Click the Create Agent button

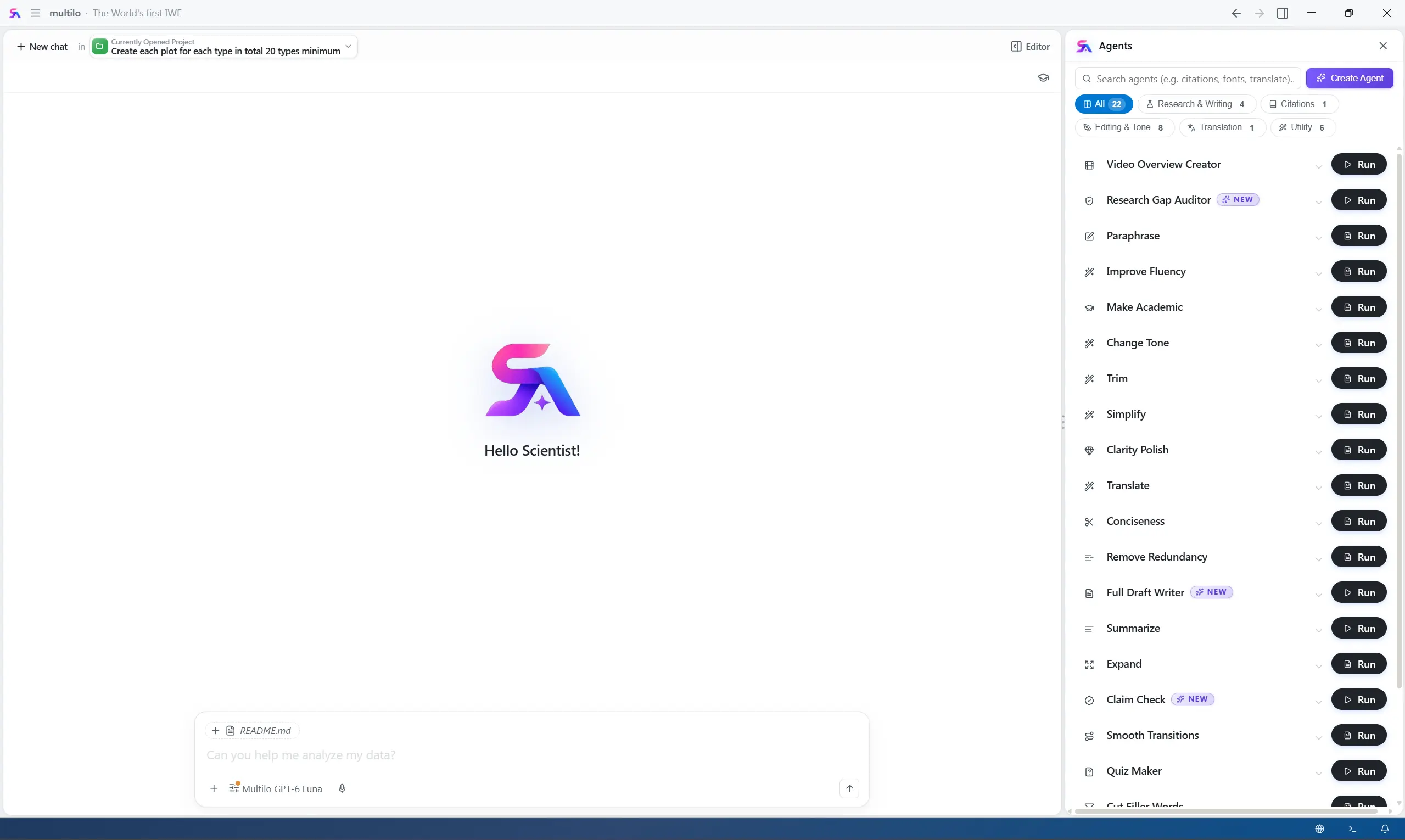1350,78
